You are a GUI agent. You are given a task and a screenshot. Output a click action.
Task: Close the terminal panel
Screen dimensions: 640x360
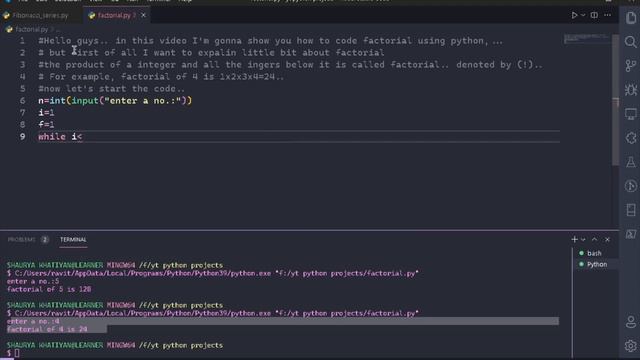click(607, 240)
